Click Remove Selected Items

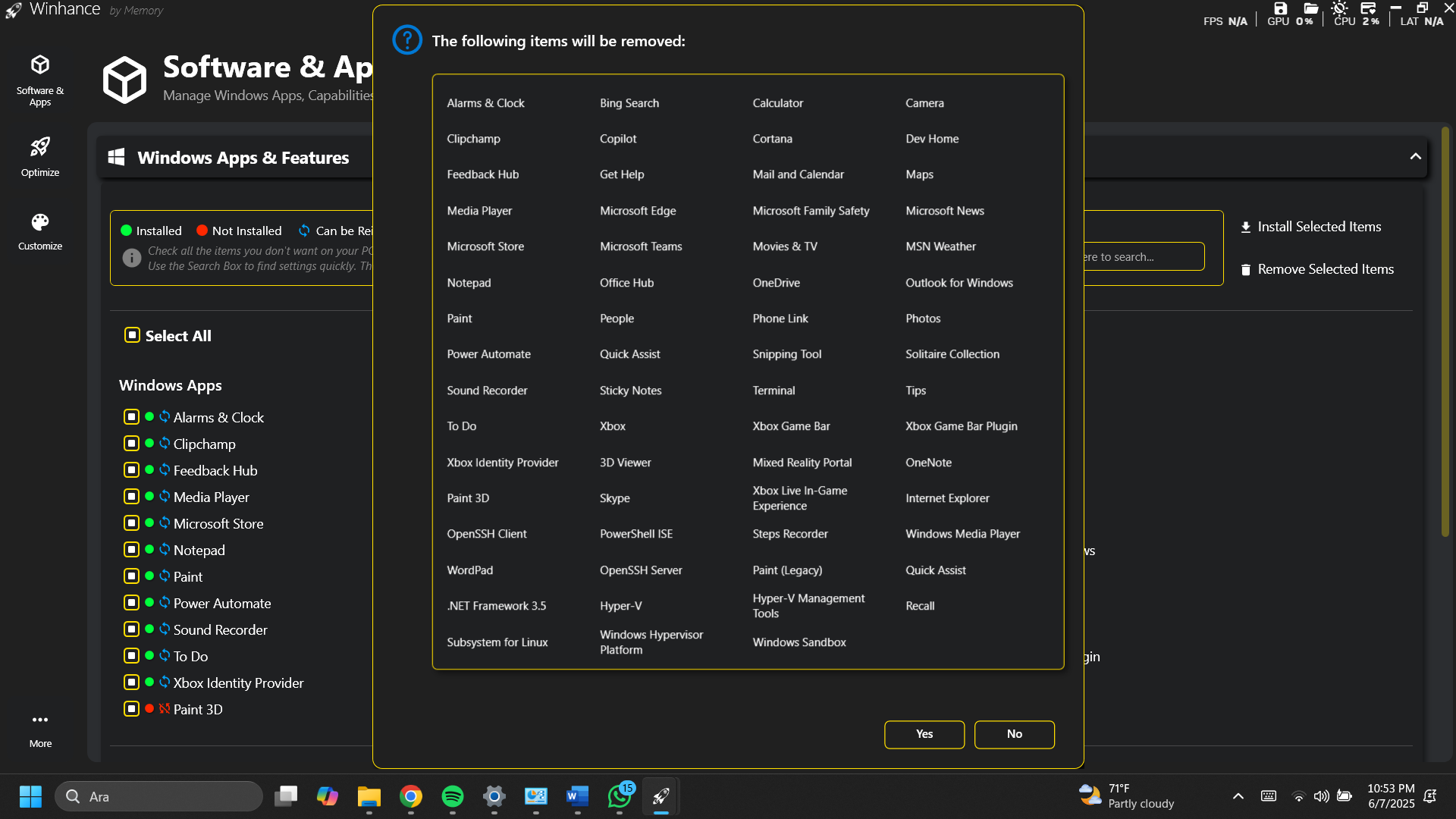pos(1316,269)
